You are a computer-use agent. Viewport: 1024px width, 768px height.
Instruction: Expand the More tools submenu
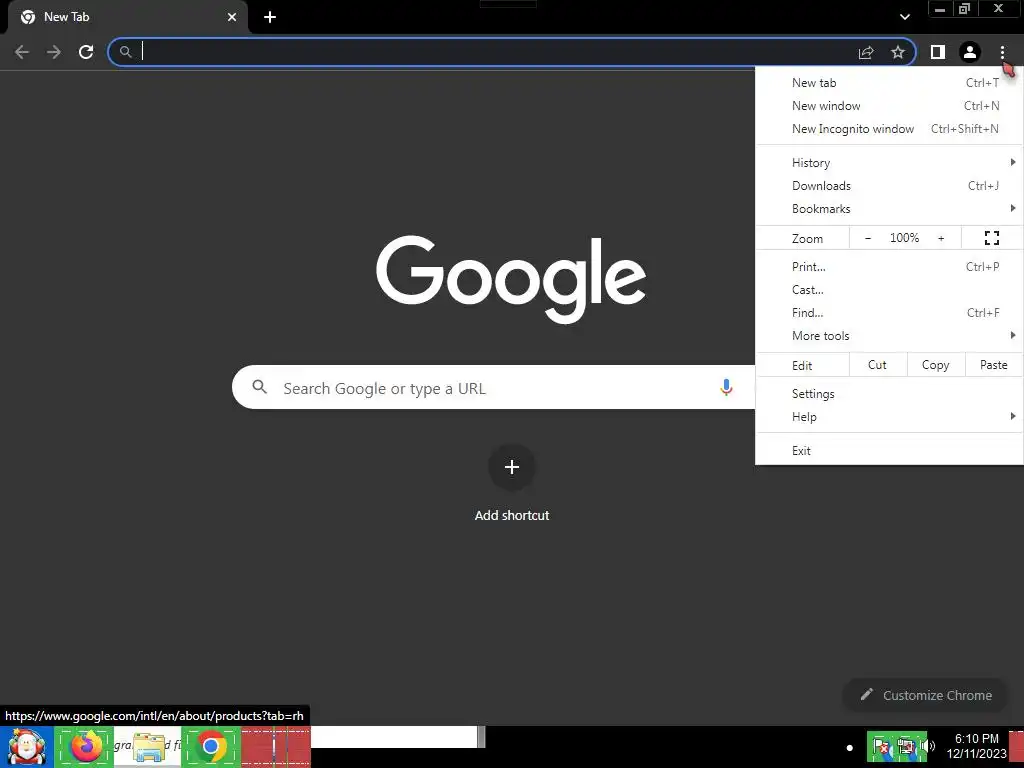pyautogui.click(x=889, y=336)
